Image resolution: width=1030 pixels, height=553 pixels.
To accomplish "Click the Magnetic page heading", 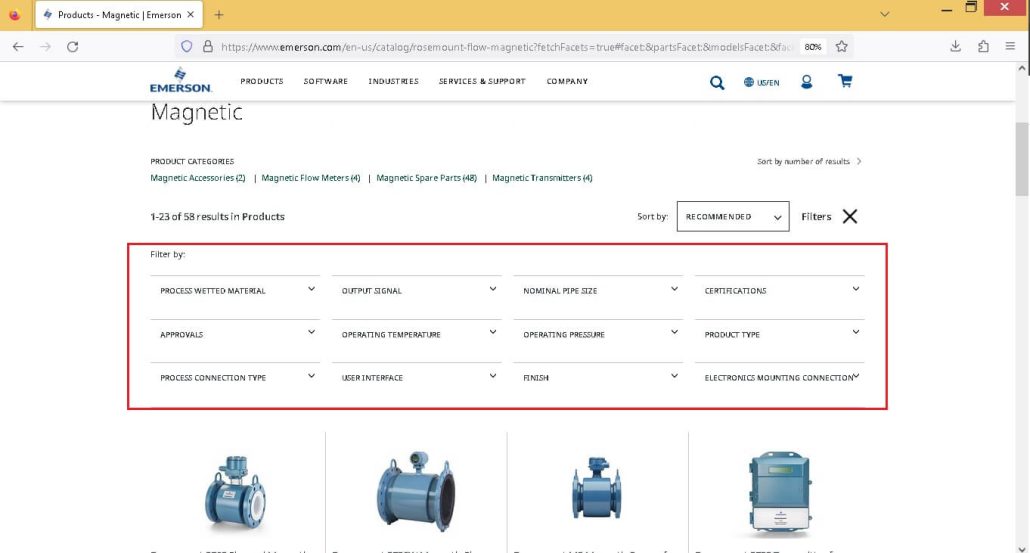I will [x=196, y=112].
